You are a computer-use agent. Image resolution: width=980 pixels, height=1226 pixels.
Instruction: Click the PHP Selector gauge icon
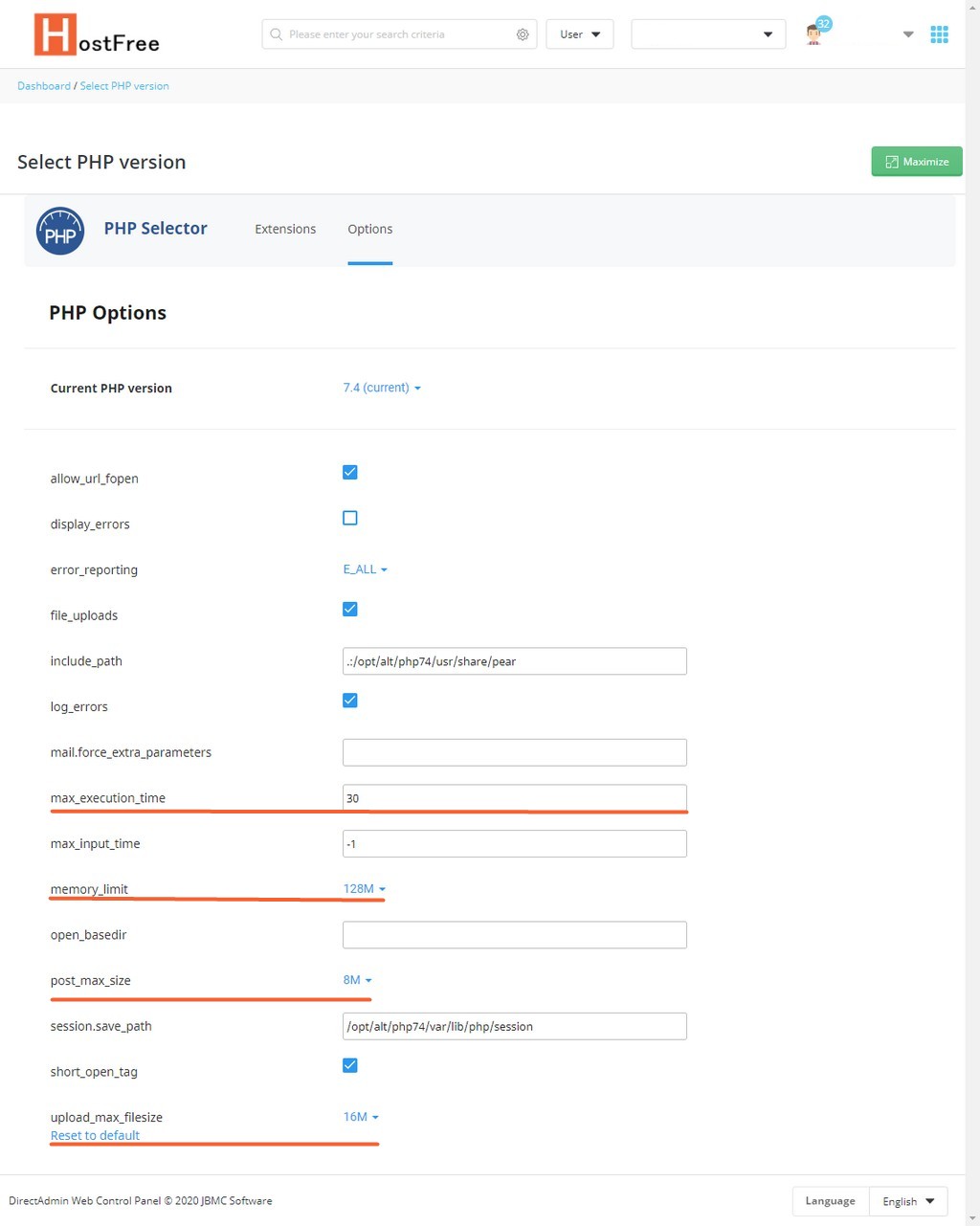coord(59,231)
